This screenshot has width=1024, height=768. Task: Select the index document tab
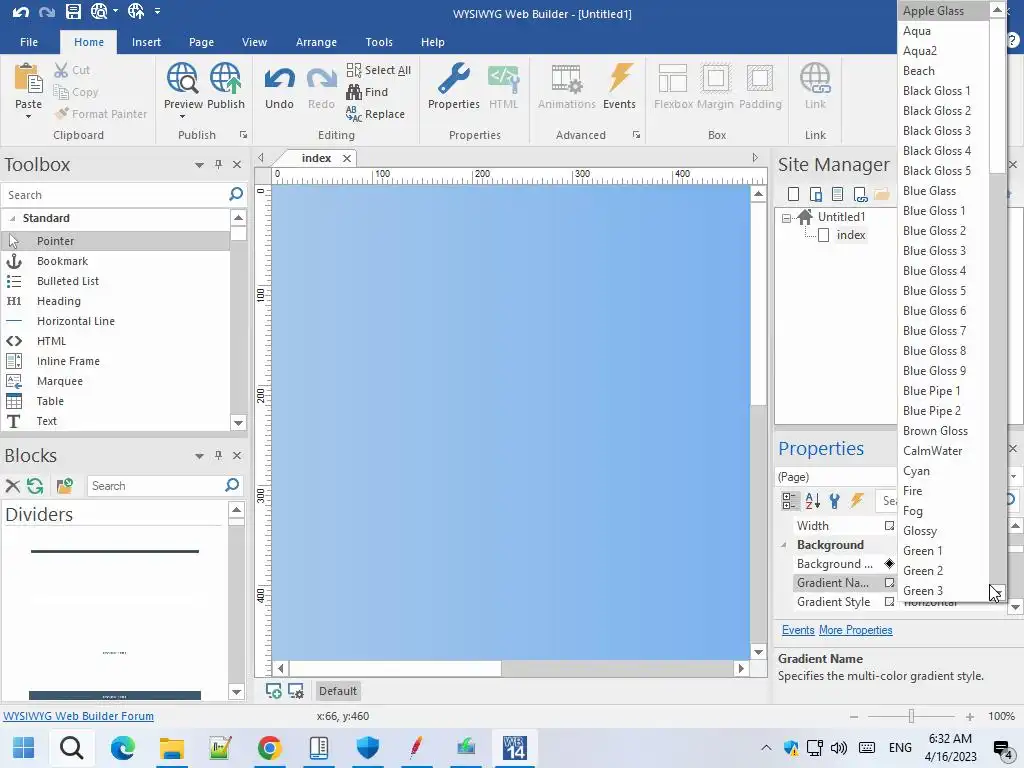point(316,158)
